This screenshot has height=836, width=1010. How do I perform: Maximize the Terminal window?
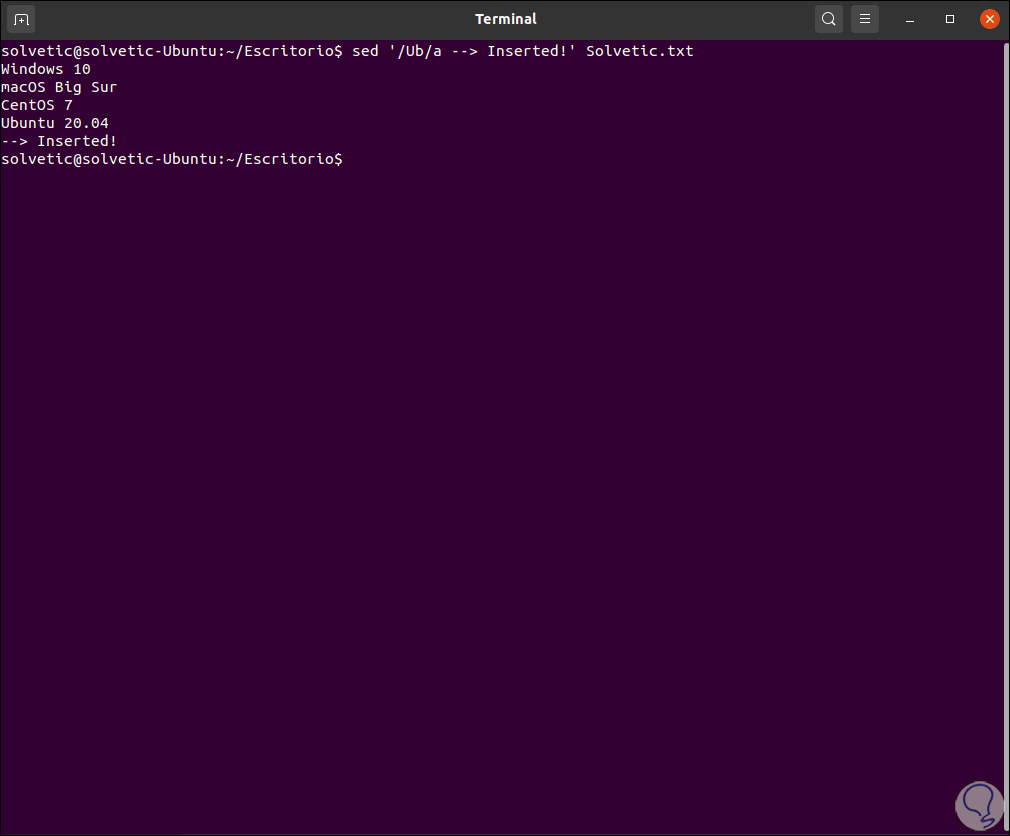950,19
